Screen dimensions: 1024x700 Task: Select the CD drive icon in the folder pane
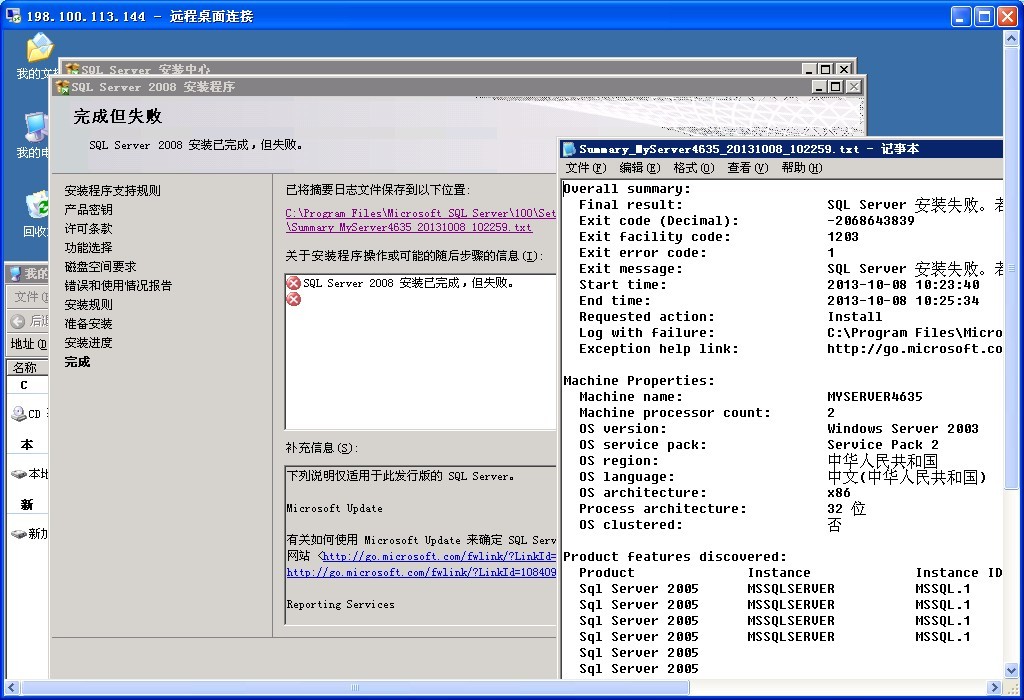click(21, 413)
